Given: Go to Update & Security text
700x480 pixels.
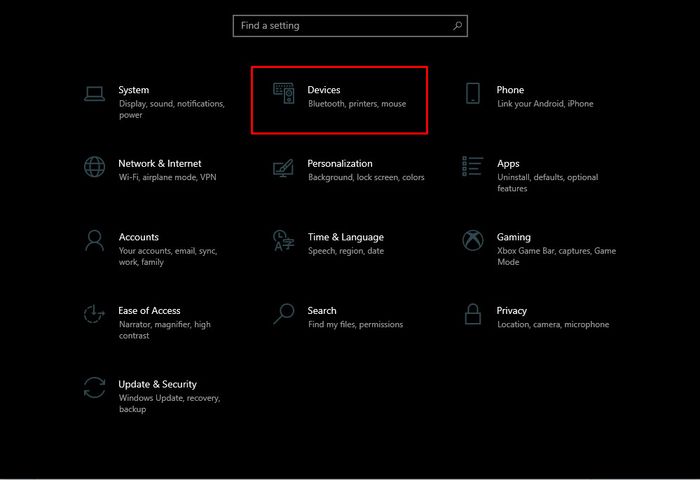Looking at the screenshot, I should [x=158, y=384].
